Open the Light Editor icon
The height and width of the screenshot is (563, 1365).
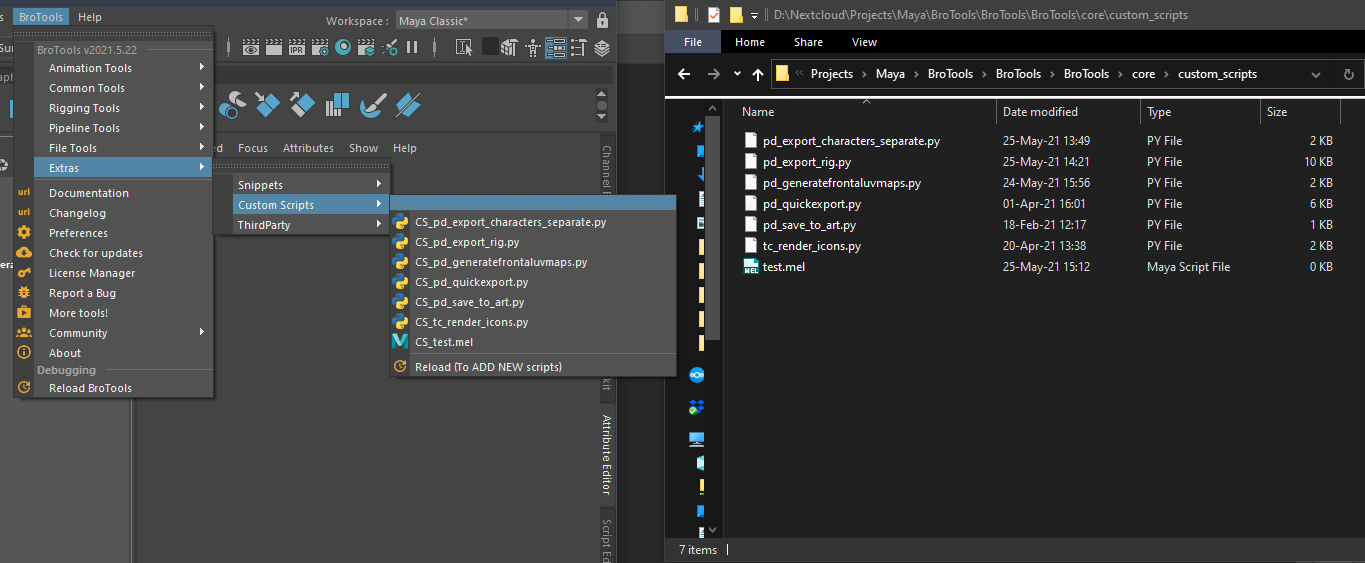coord(389,47)
